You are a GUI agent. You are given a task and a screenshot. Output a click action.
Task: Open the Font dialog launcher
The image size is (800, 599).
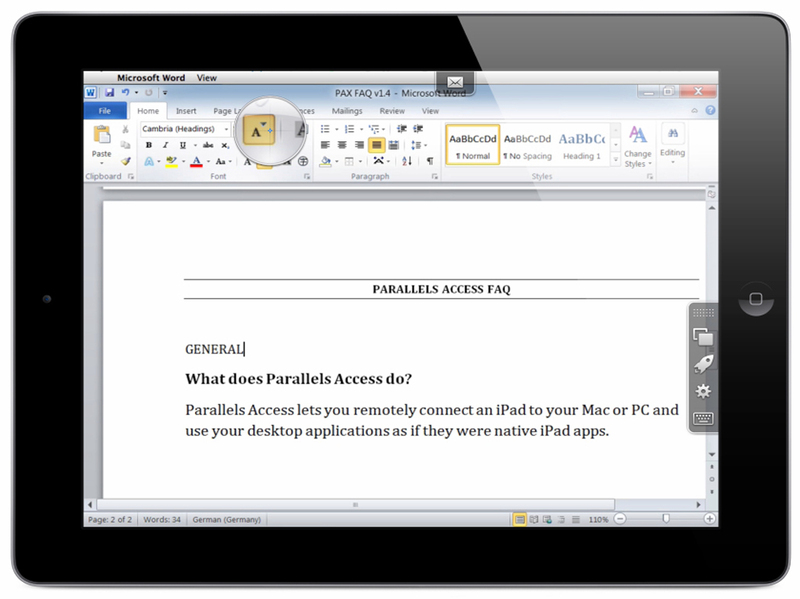click(x=307, y=177)
